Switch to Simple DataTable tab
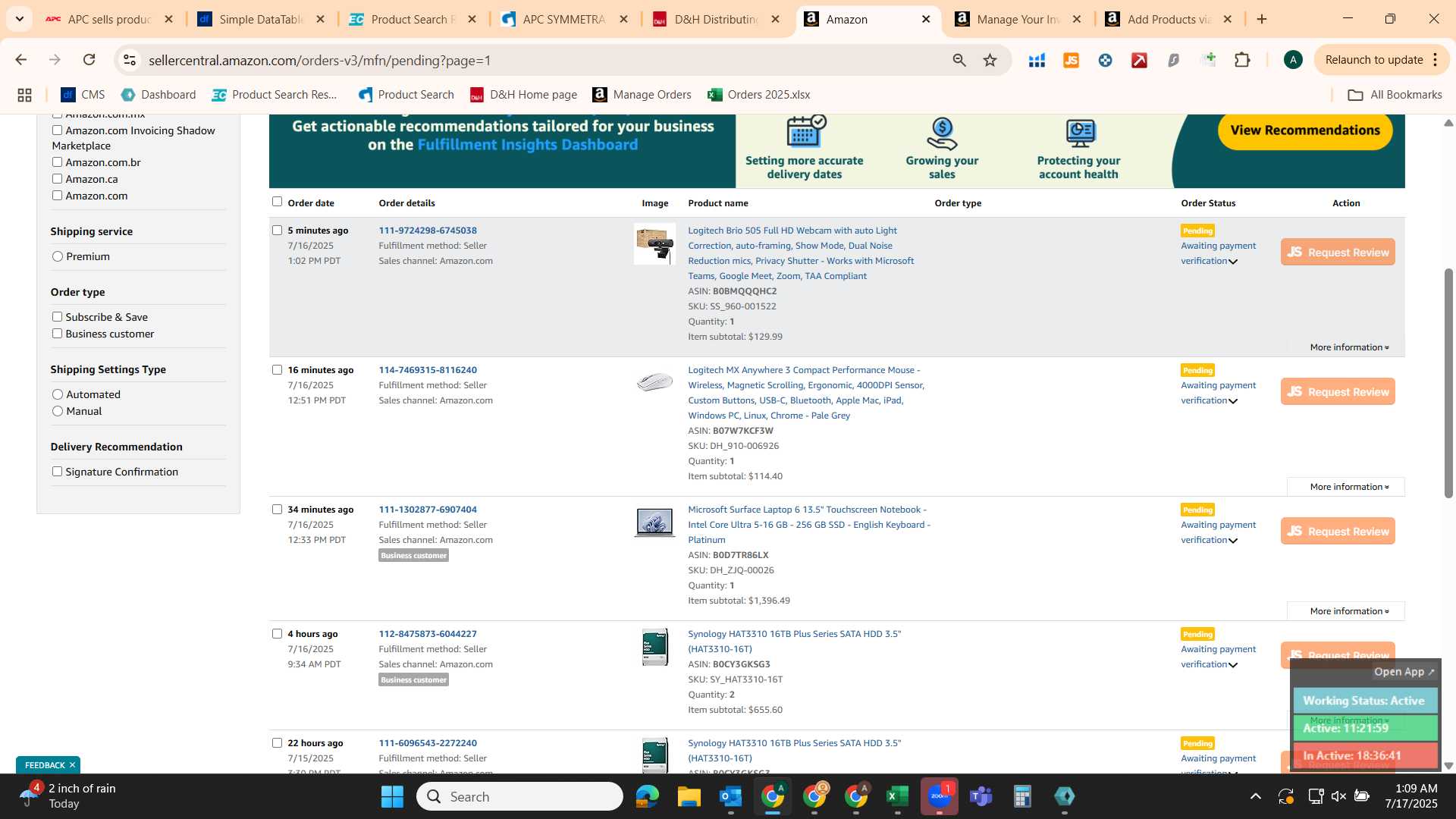This screenshot has width=1456, height=819. (260, 19)
